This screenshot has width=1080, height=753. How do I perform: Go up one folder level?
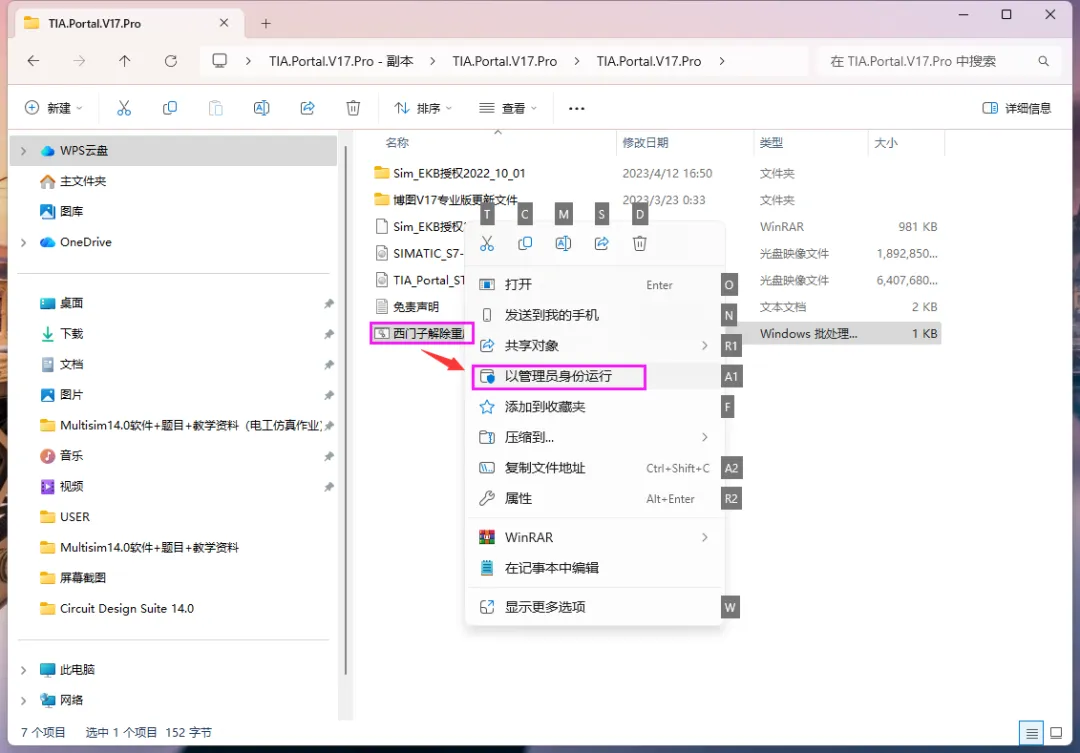point(125,61)
